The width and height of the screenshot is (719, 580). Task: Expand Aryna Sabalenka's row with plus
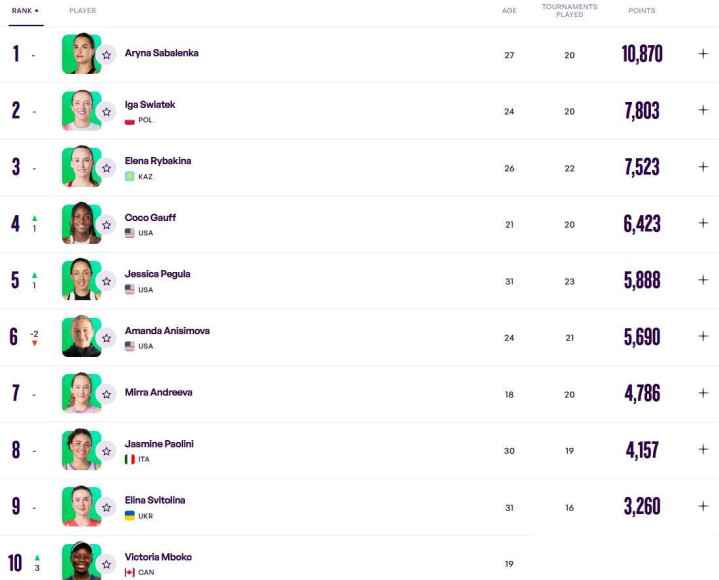(x=703, y=54)
